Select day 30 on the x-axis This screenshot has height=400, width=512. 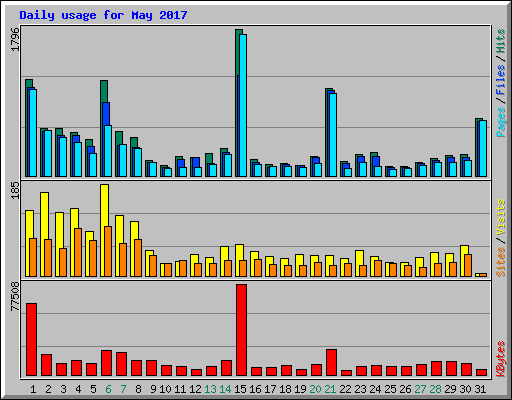pos(465,389)
